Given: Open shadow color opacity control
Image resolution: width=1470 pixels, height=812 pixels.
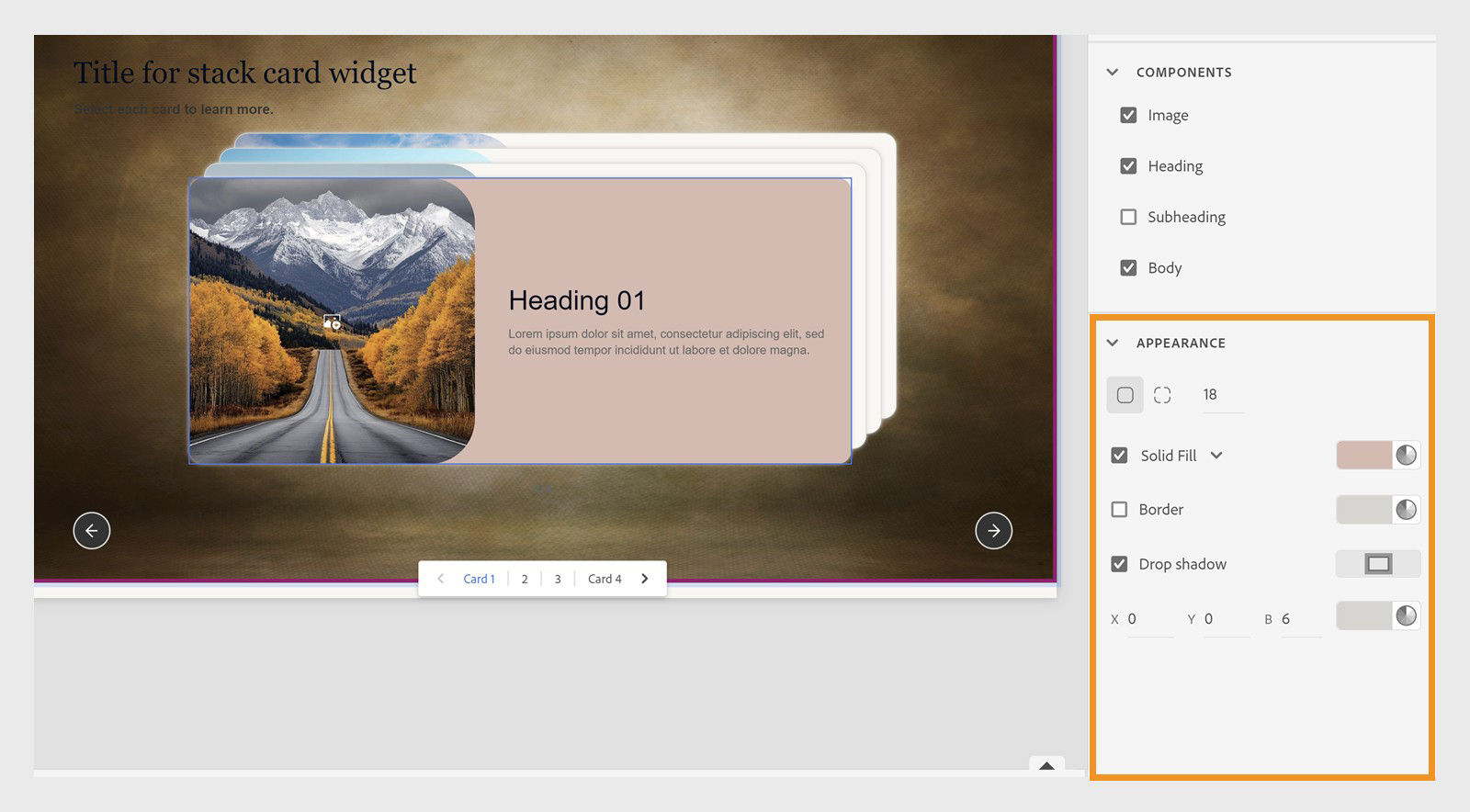Looking at the screenshot, I should click(1406, 615).
